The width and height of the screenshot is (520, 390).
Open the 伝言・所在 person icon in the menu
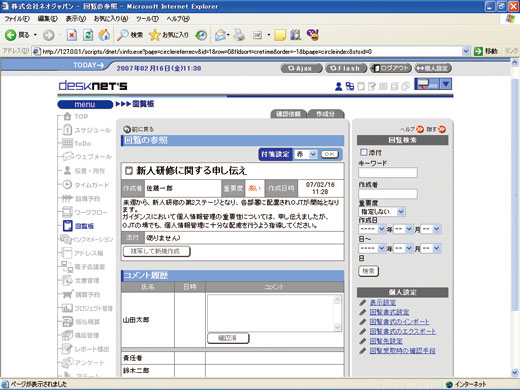[67, 170]
